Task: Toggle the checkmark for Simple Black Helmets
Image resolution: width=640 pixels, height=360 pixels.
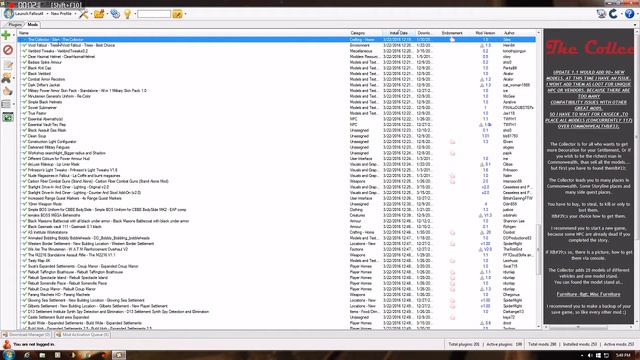Action: point(24,102)
